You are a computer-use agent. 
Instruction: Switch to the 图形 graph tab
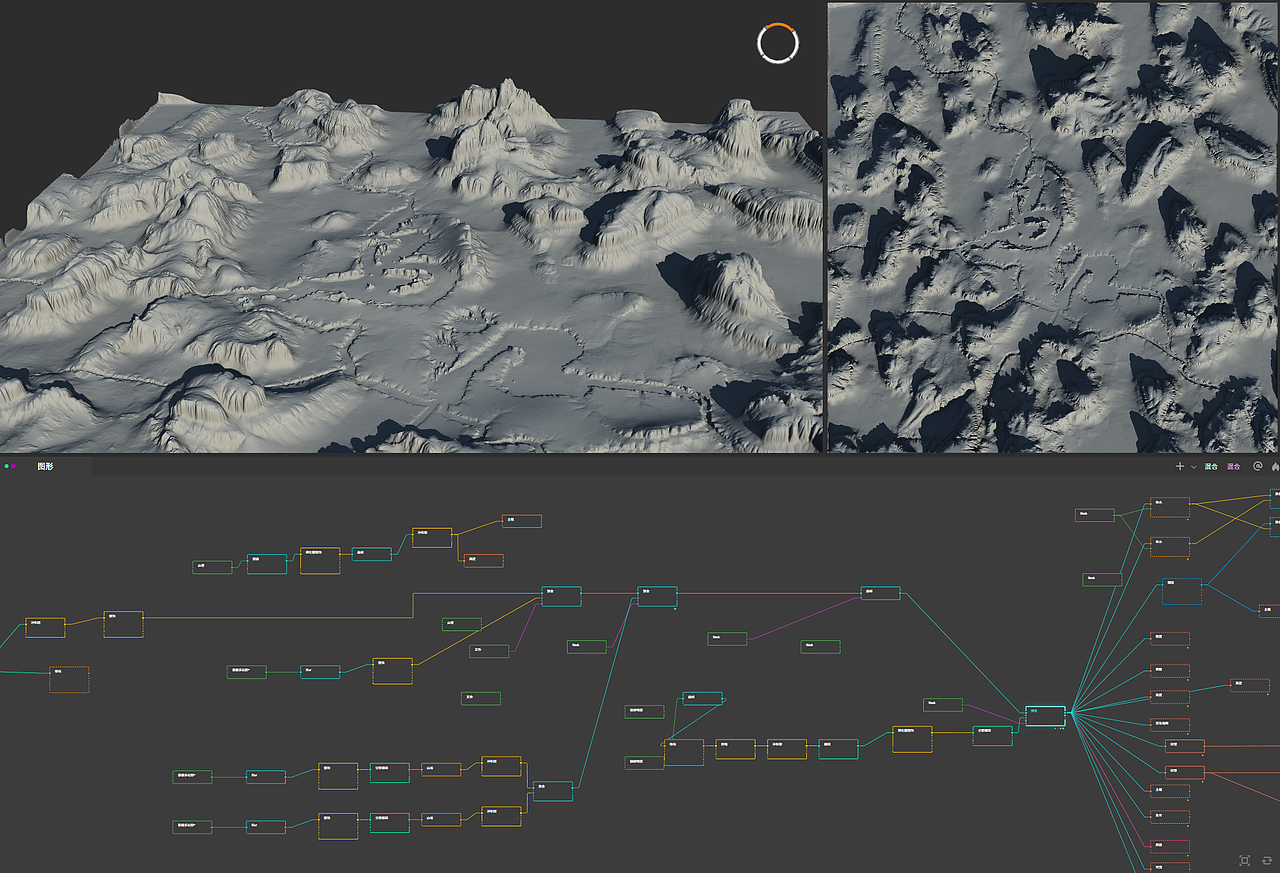(x=44, y=466)
